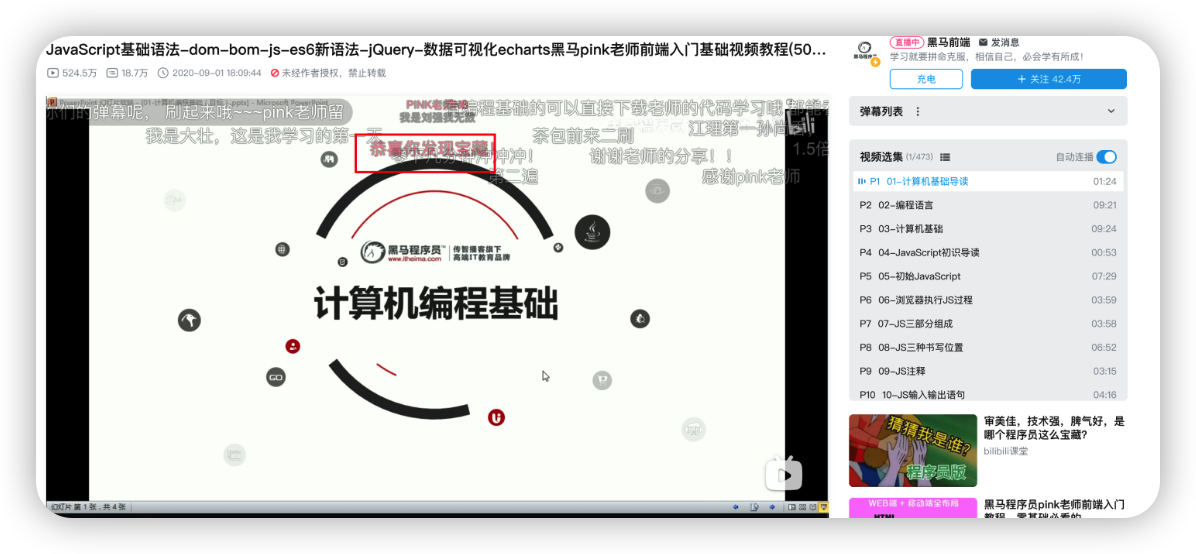The width and height of the screenshot is (1196, 554).
Task: Click the 充电 button
Action: click(926, 79)
